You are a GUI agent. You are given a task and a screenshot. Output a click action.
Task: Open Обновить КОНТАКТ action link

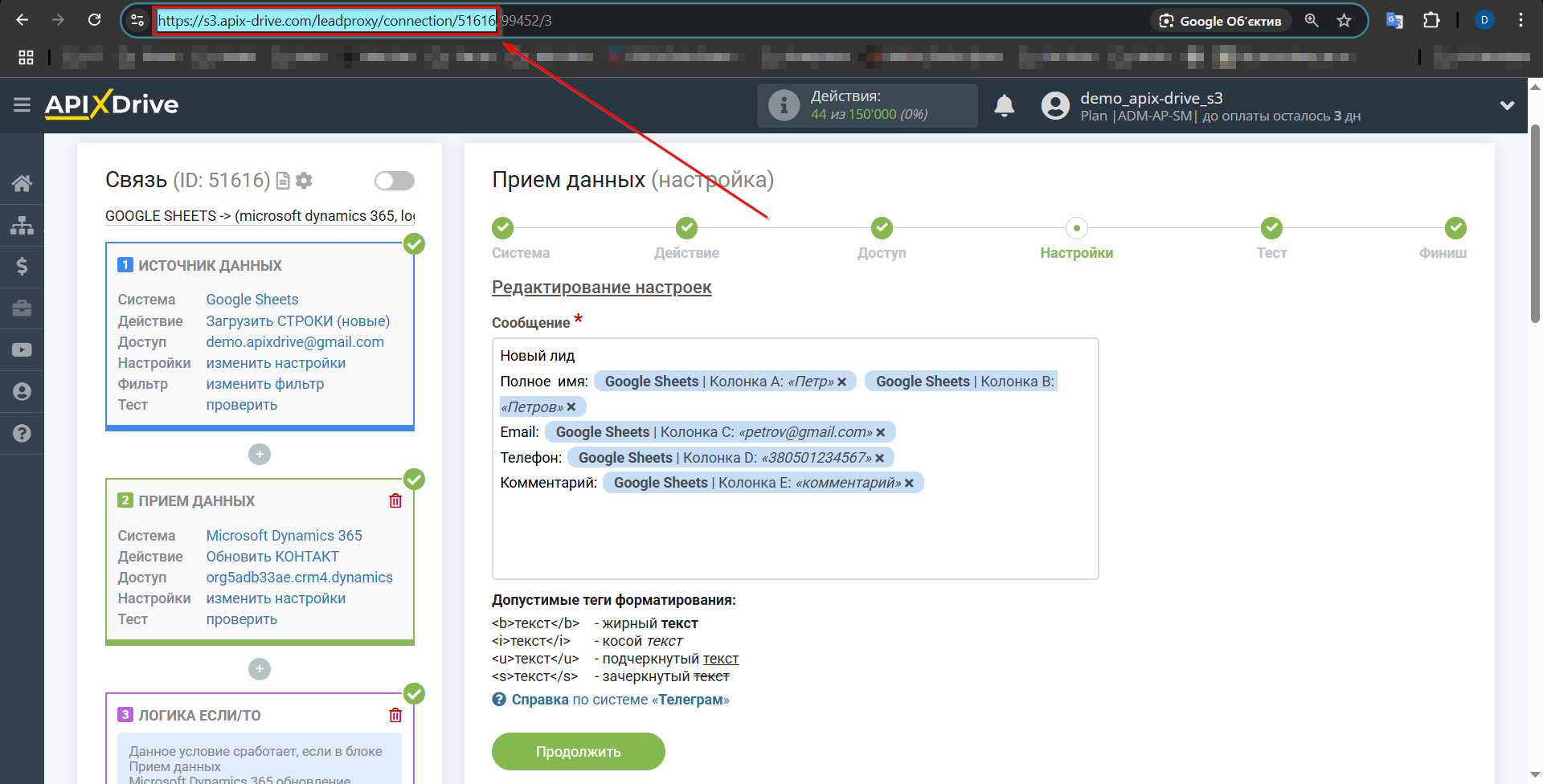(x=272, y=557)
